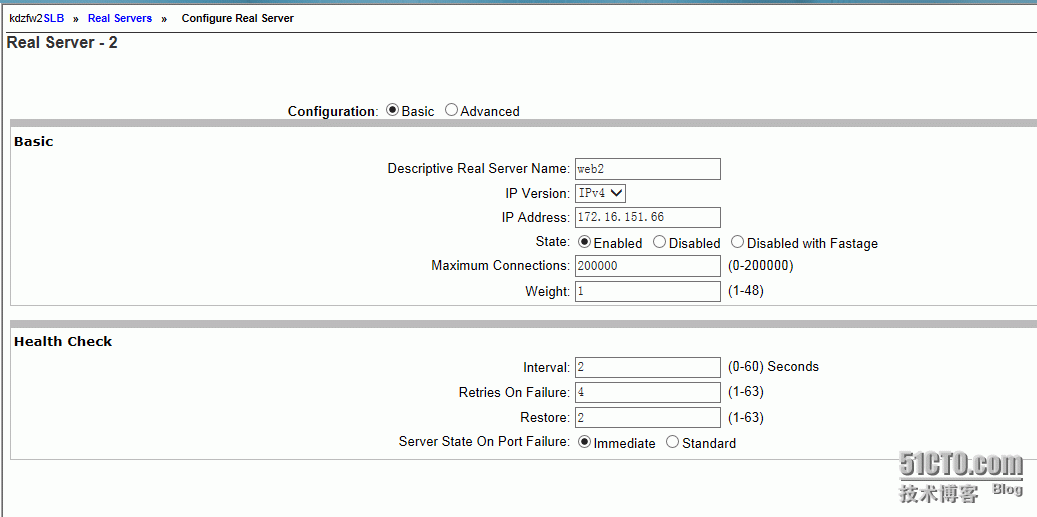The height and width of the screenshot is (517, 1037).
Task: Choose Disabled with Fastage state option
Action: click(737, 242)
